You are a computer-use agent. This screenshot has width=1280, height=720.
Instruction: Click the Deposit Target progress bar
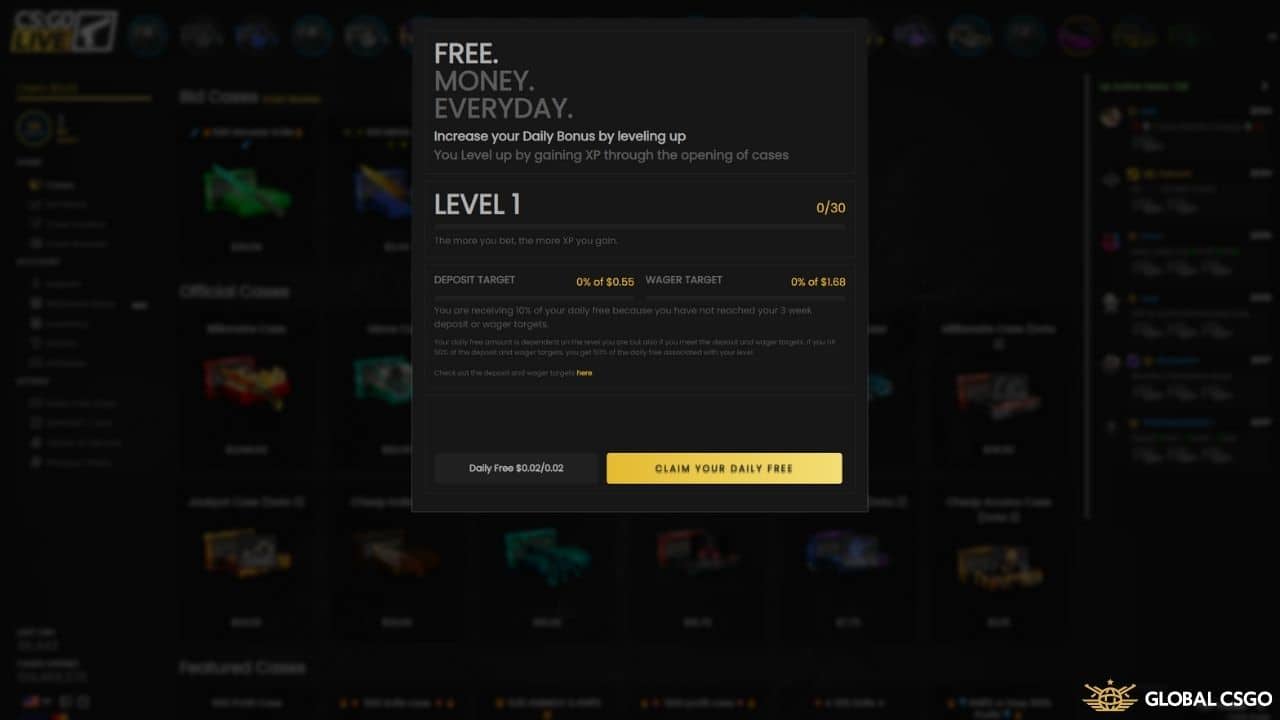tap(534, 297)
